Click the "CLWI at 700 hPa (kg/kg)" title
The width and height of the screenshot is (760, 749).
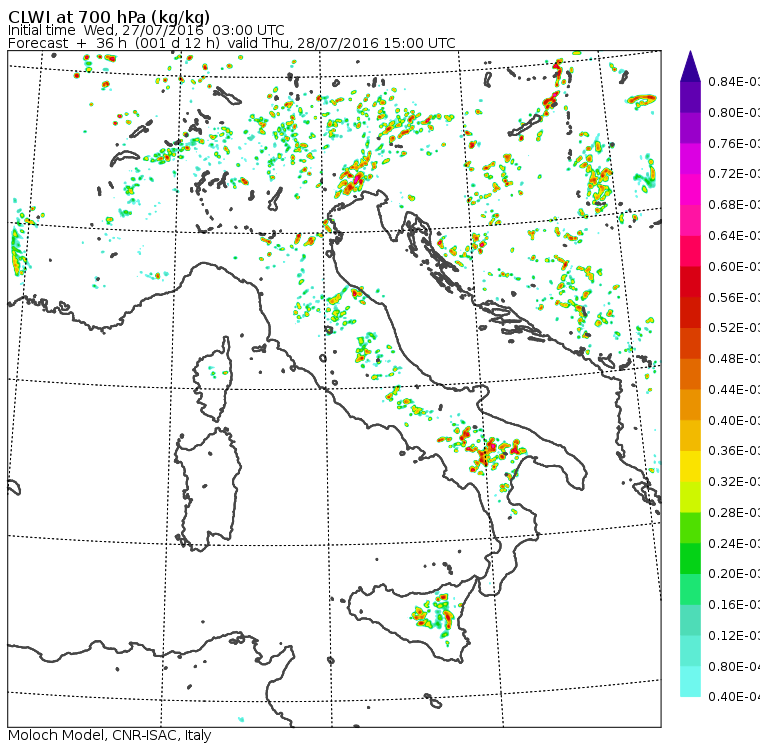point(109,17)
